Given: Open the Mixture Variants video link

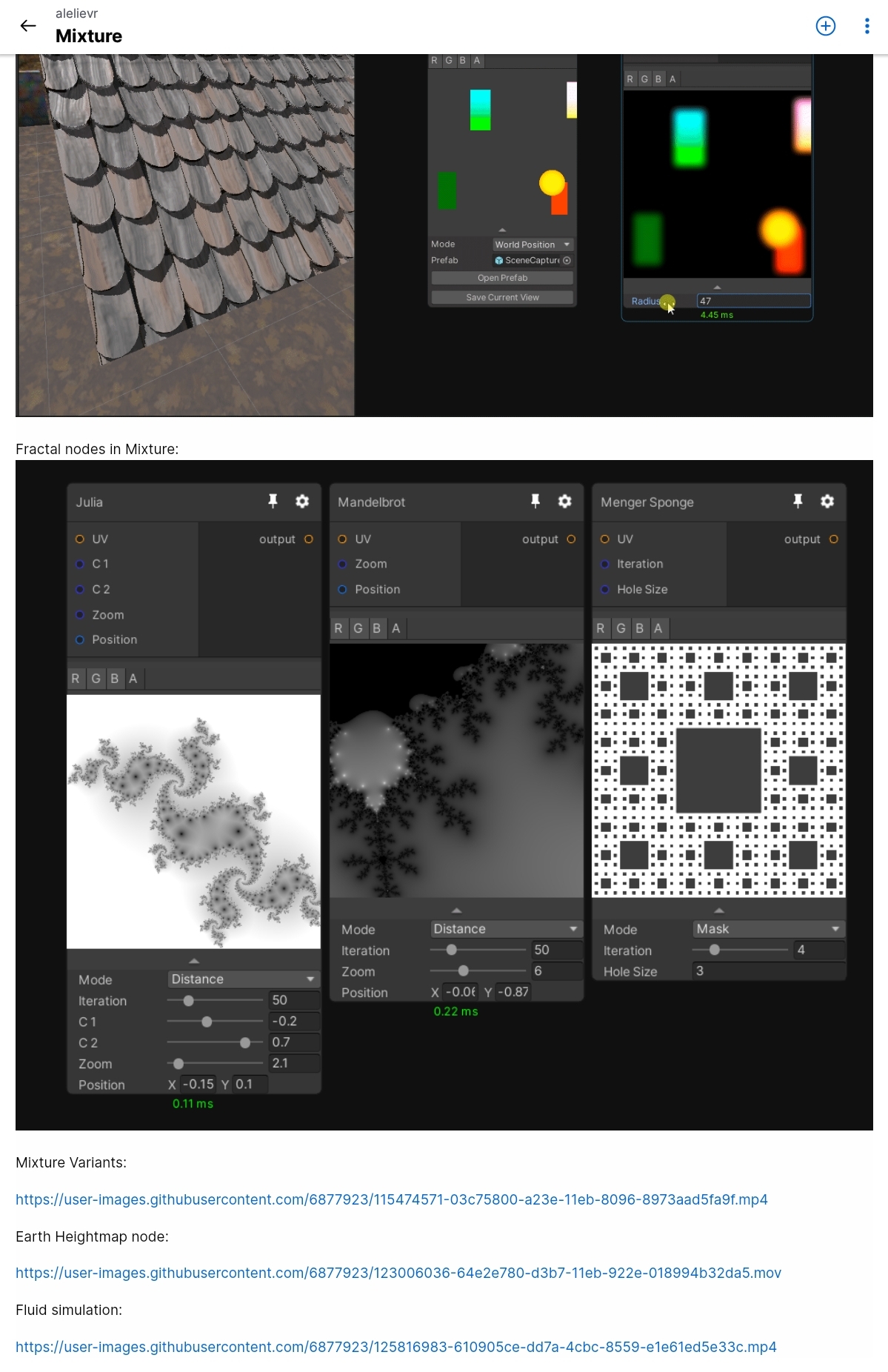Looking at the screenshot, I should pos(391,1199).
